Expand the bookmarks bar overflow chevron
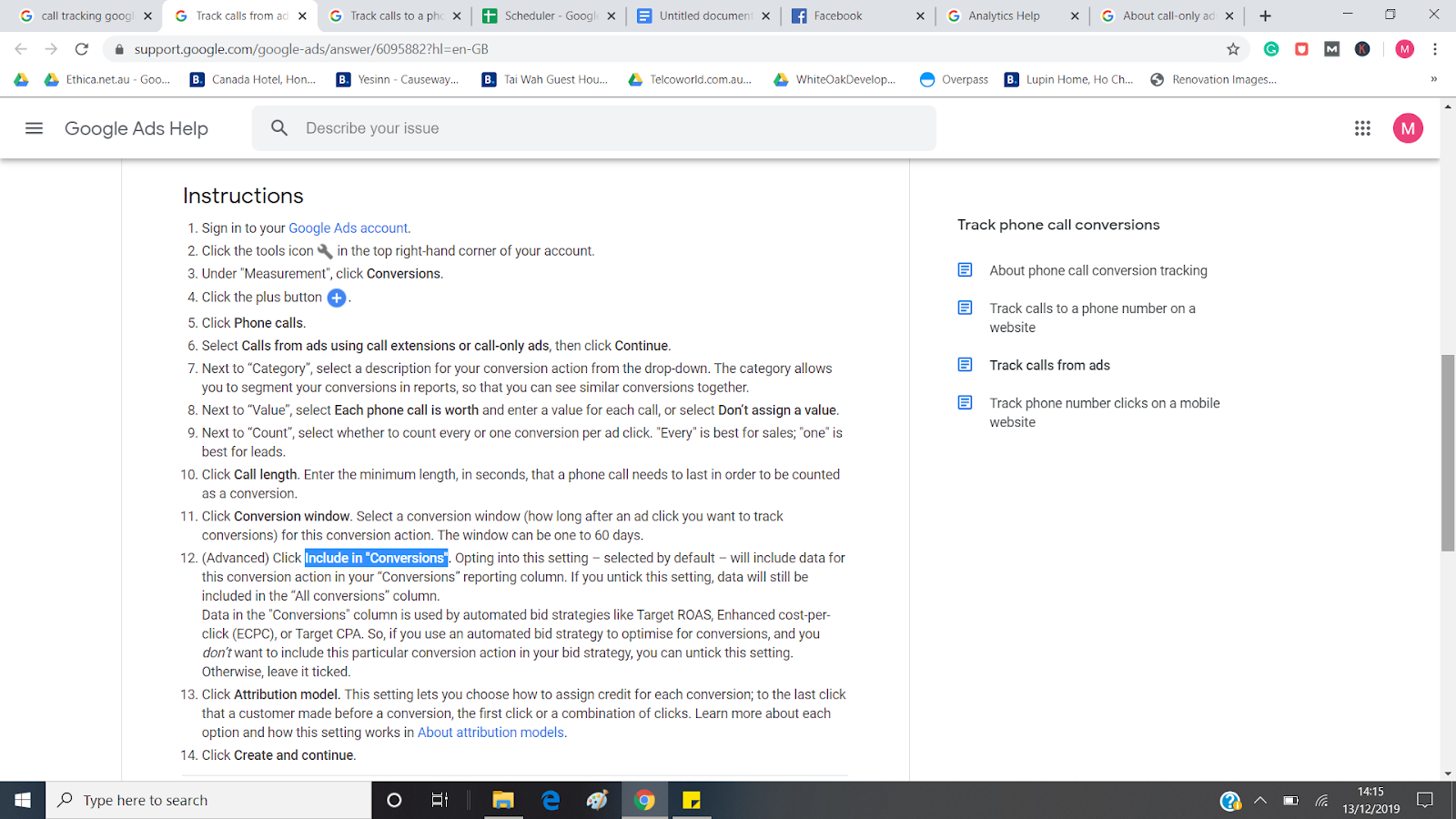The height and width of the screenshot is (819, 1456). click(1433, 79)
